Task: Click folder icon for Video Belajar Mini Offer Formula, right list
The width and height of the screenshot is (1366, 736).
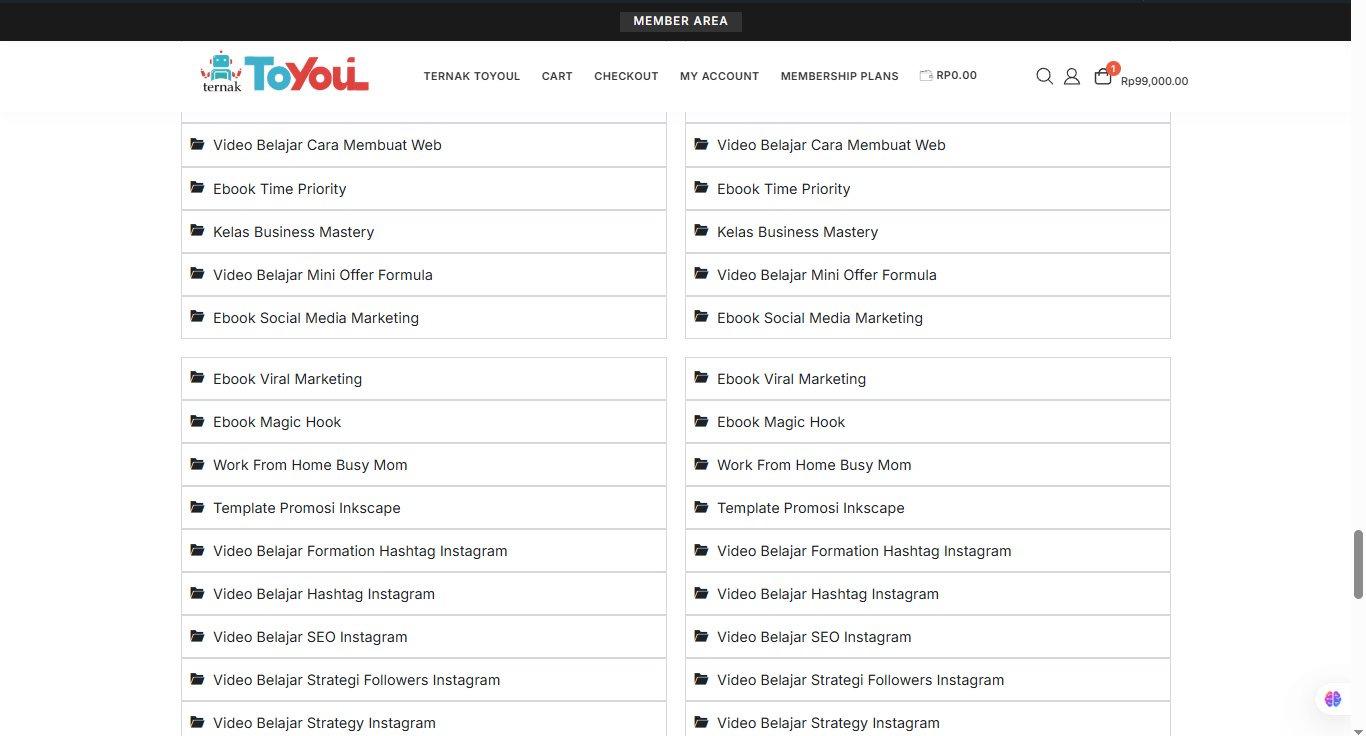Action: click(701, 273)
